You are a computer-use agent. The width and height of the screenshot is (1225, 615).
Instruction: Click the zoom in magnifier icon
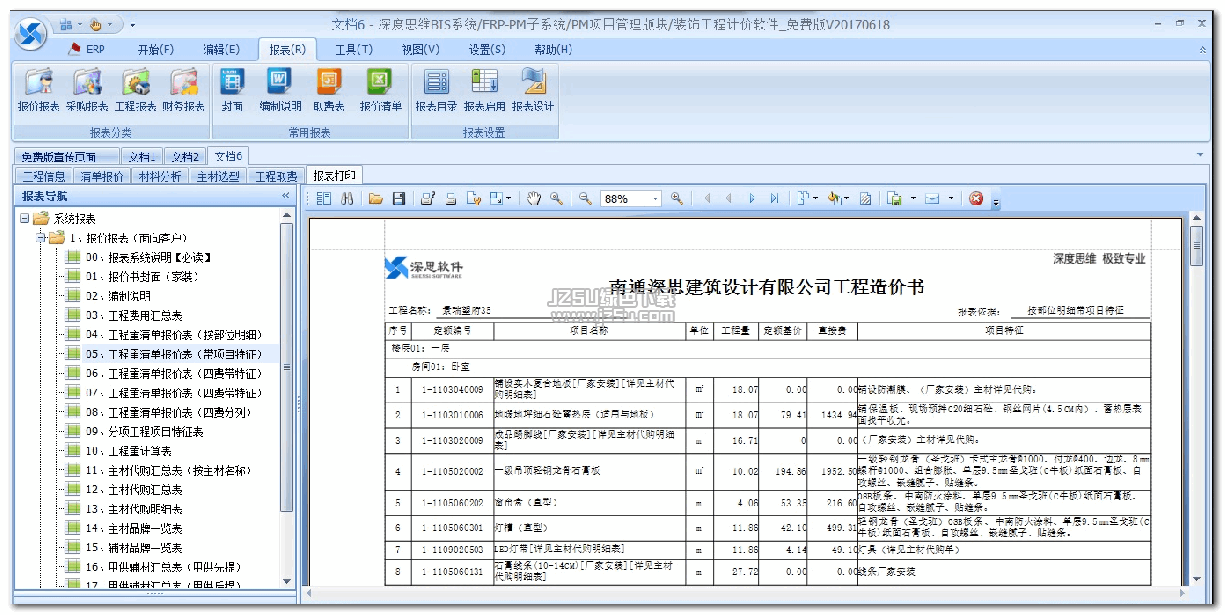click(677, 199)
